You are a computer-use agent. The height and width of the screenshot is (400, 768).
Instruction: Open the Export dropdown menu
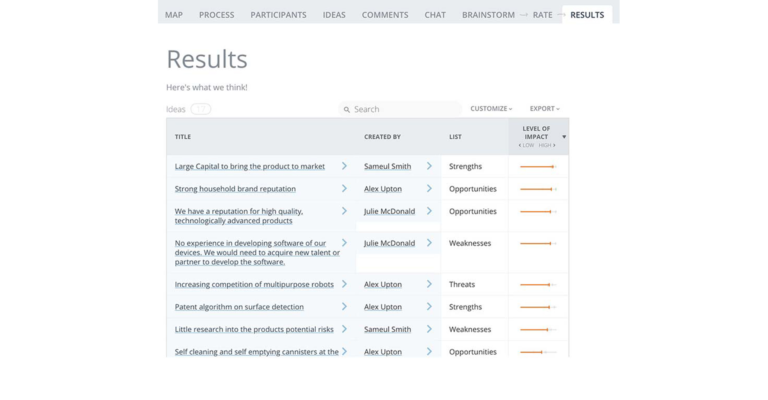click(544, 109)
